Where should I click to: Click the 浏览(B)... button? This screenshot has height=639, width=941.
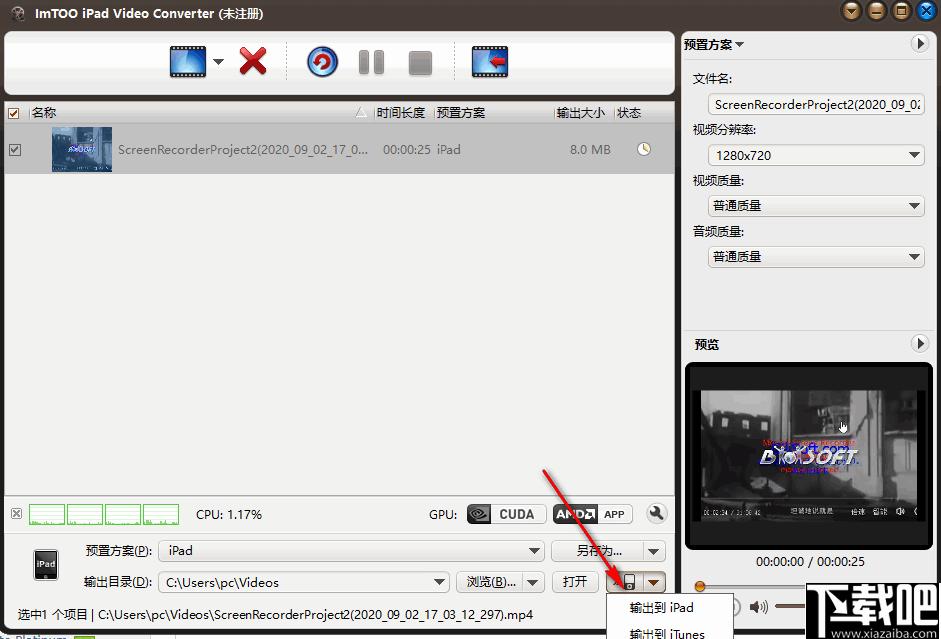coord(490,582)
